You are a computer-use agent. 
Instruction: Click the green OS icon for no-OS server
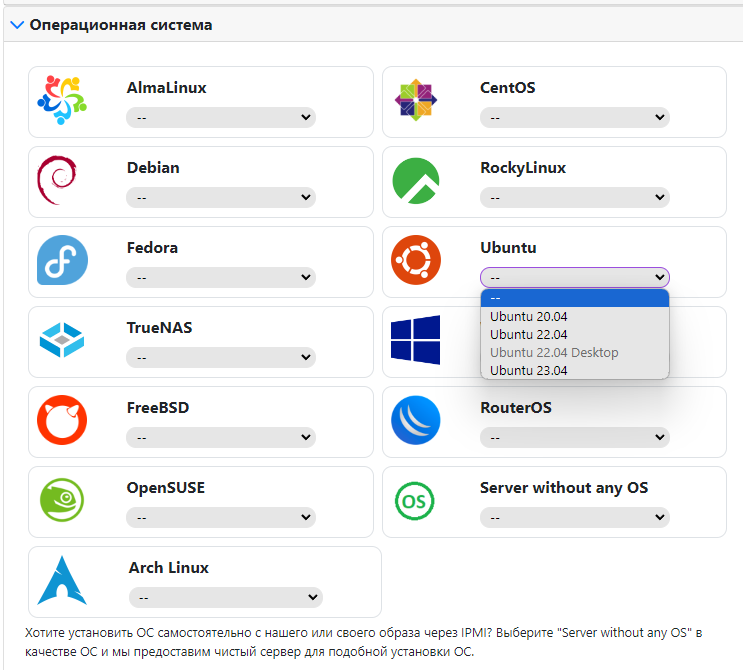(415, 501)
